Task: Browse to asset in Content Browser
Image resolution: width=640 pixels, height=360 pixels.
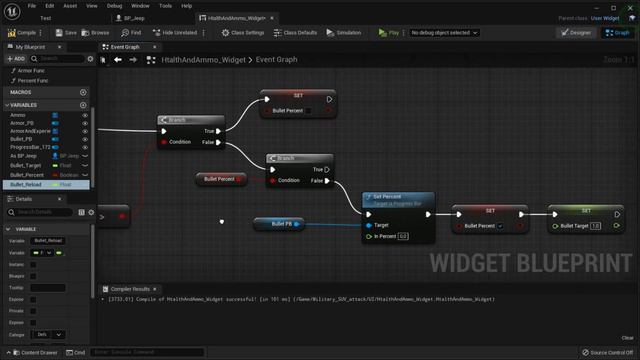Action: click(x=95, y=33)
